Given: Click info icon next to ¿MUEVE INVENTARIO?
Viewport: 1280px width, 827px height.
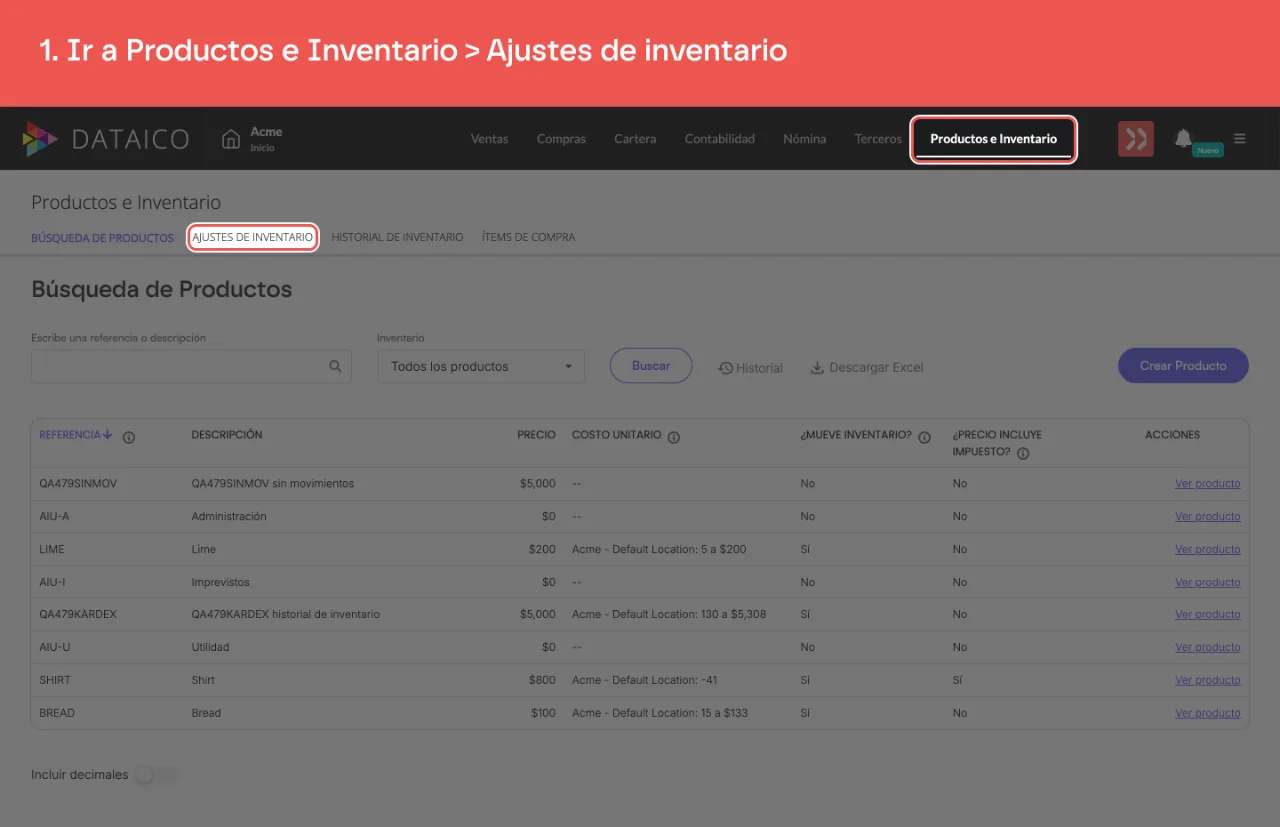Looking at the screenshot, I should 924,437.
